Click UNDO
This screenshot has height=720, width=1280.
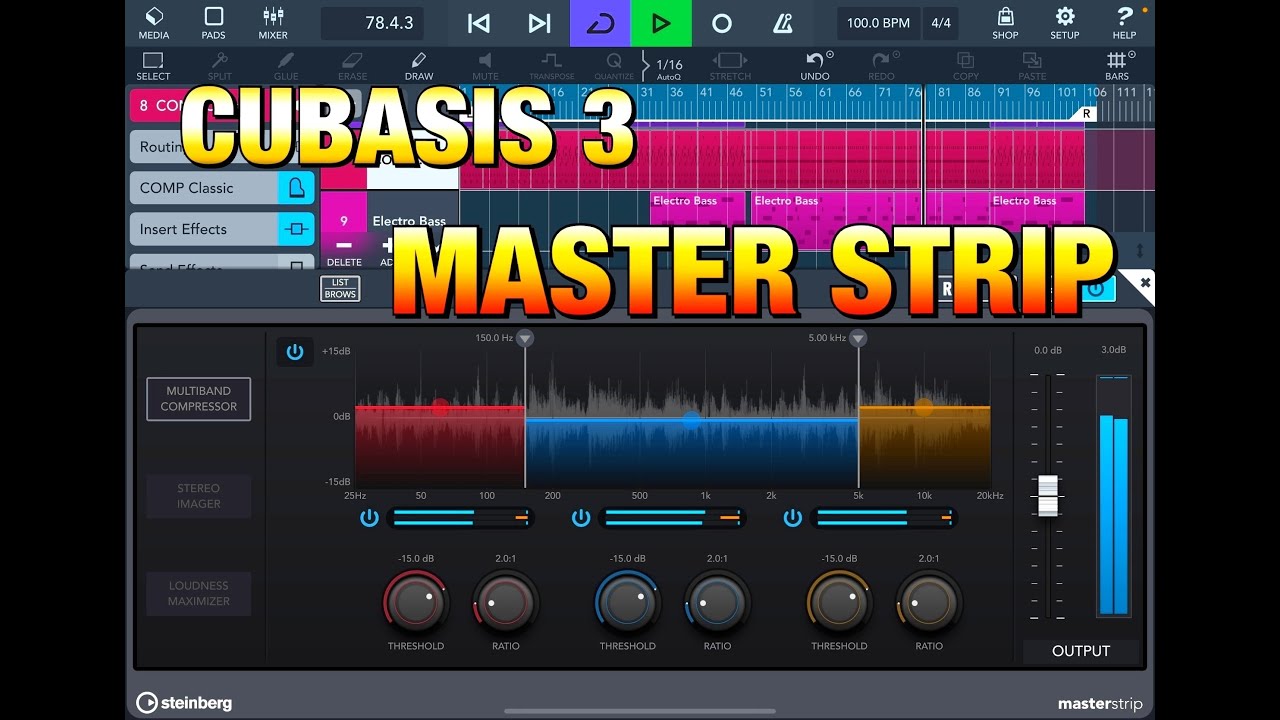(815, 66)
